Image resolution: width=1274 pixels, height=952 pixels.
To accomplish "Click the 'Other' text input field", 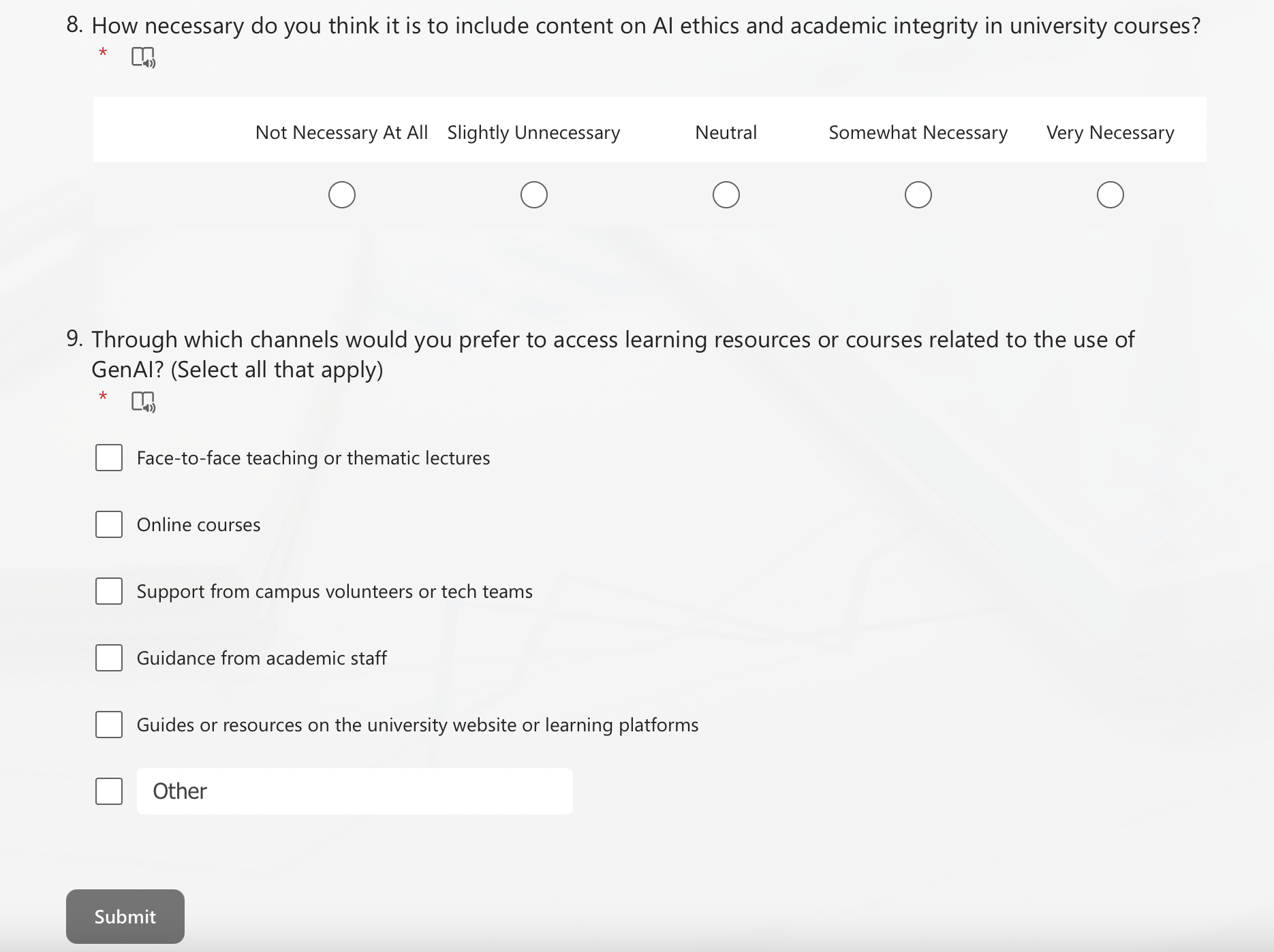I will coord(354,791).
